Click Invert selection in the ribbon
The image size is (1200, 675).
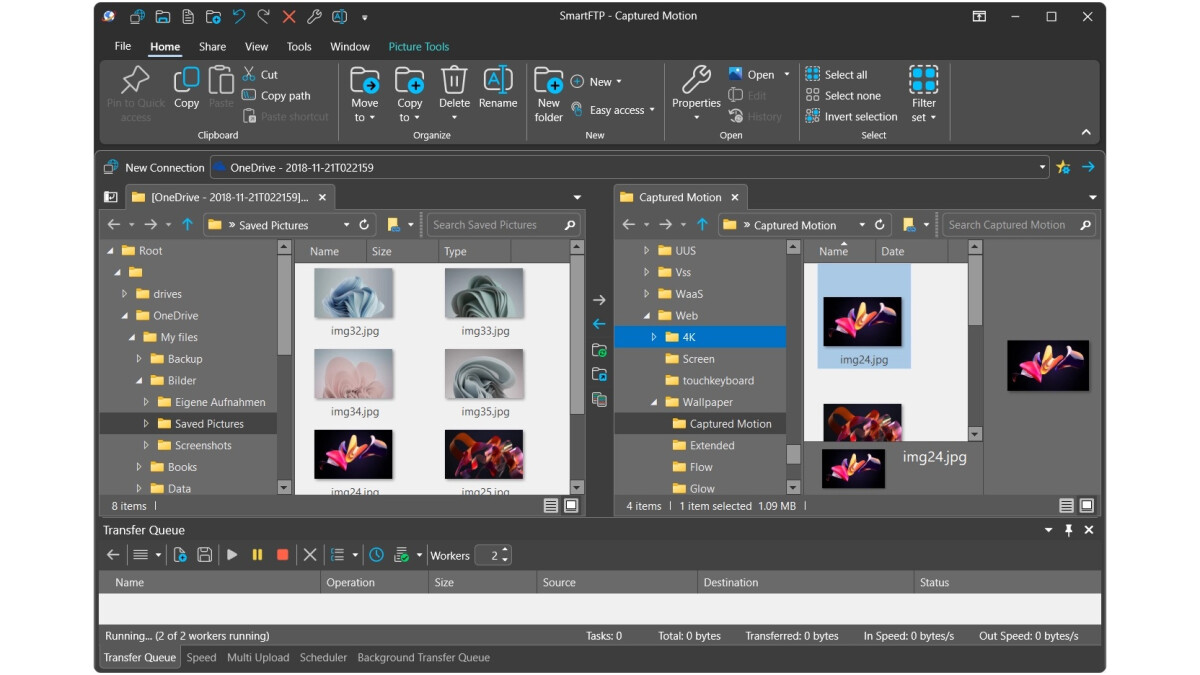click(x=851, y=116)
